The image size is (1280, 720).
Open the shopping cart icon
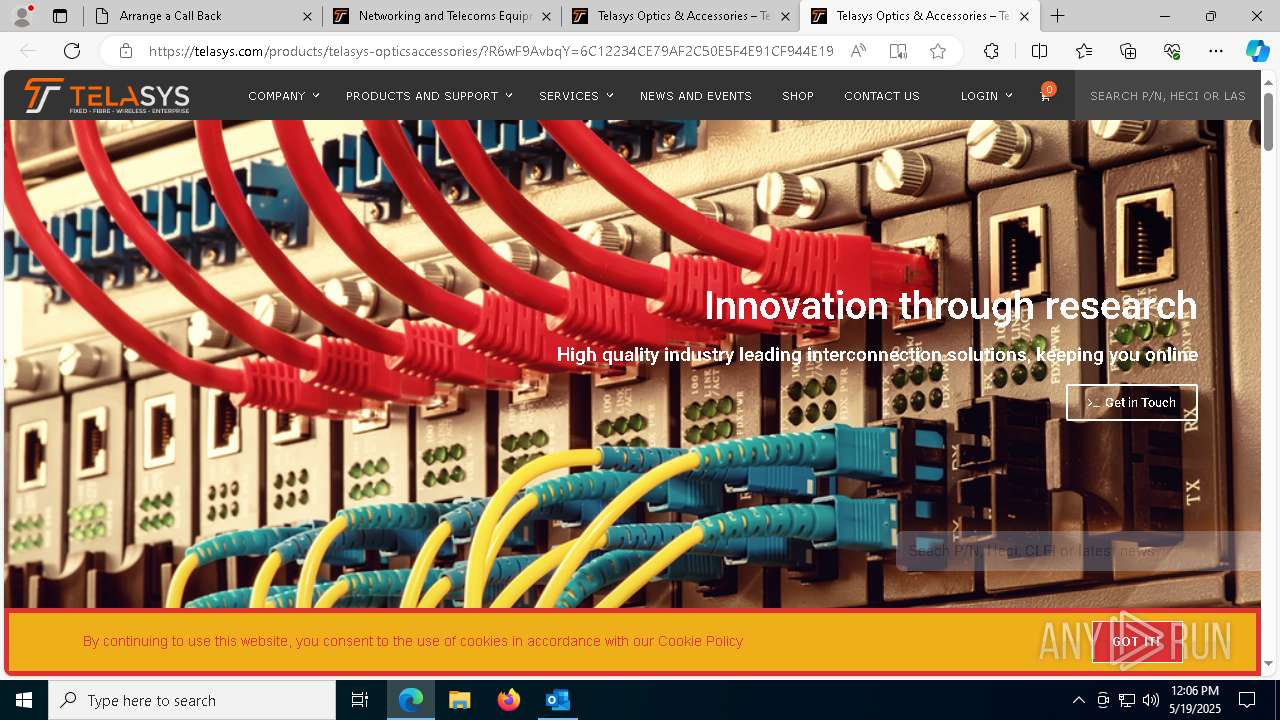click(1045, 95)
